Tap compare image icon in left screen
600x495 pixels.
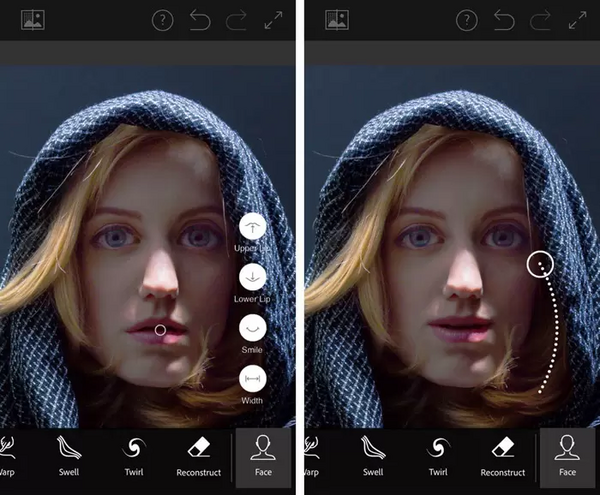(33, 20)
